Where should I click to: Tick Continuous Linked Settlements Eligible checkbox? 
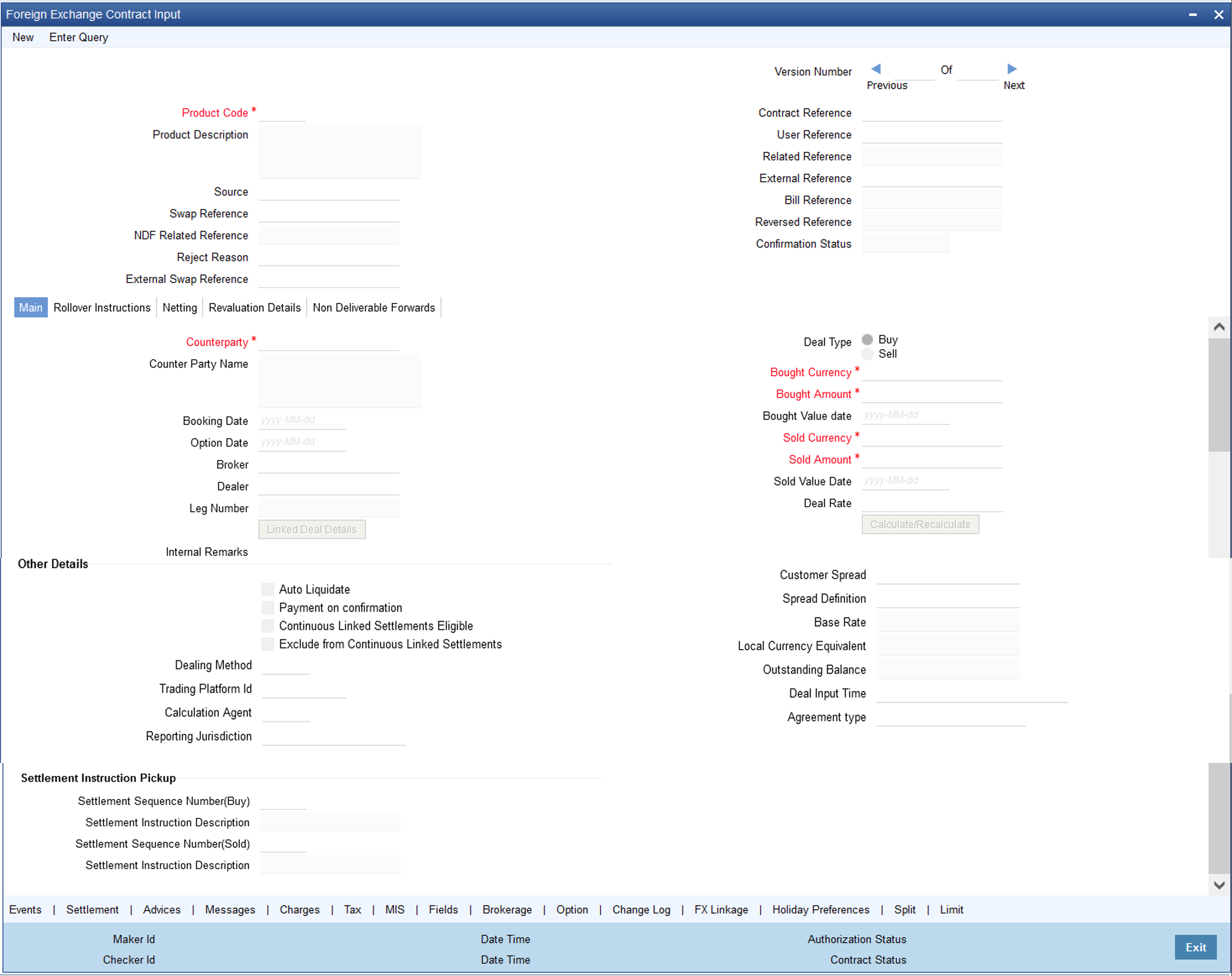point(268,626)
